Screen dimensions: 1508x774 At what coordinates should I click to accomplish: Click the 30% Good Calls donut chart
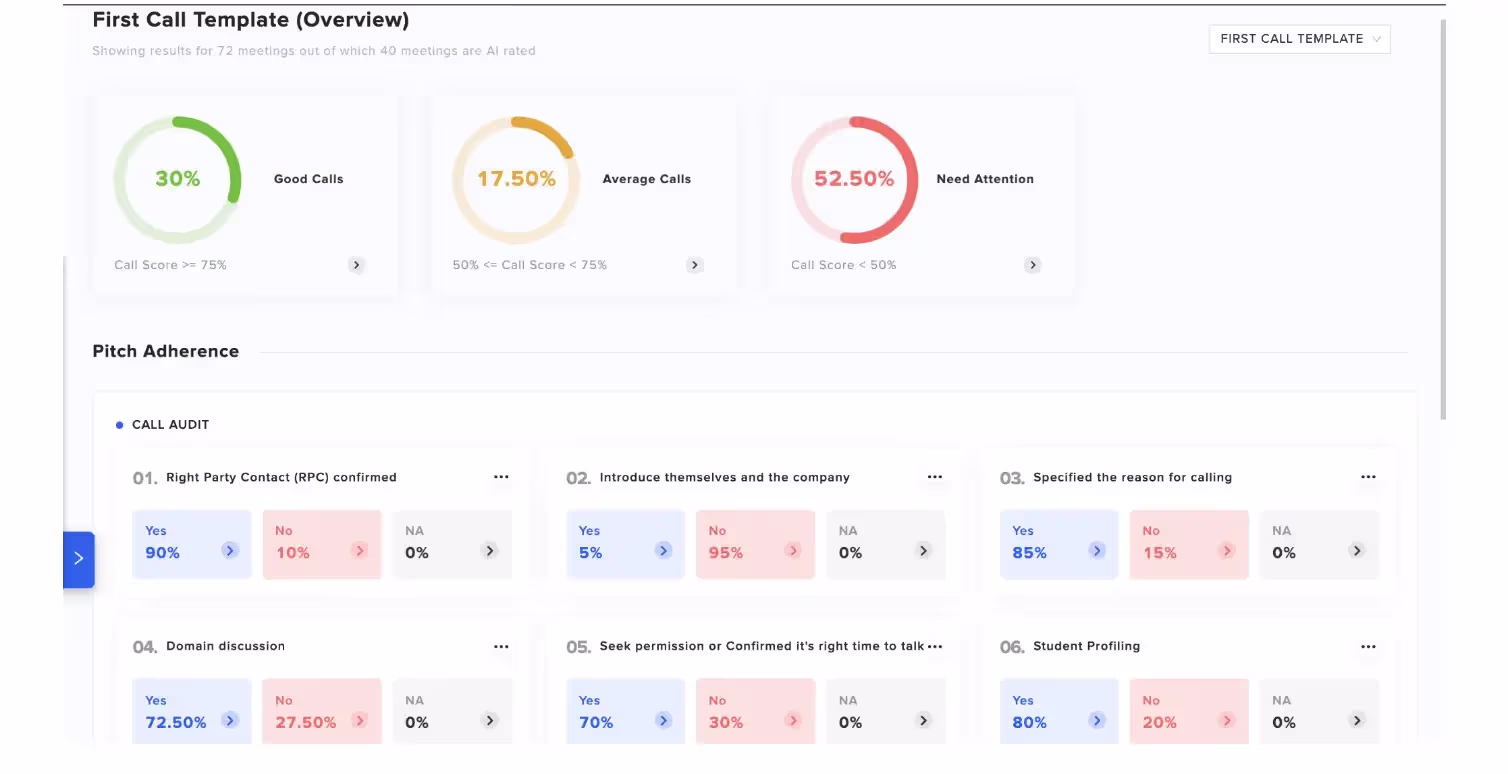click(177, 179)
